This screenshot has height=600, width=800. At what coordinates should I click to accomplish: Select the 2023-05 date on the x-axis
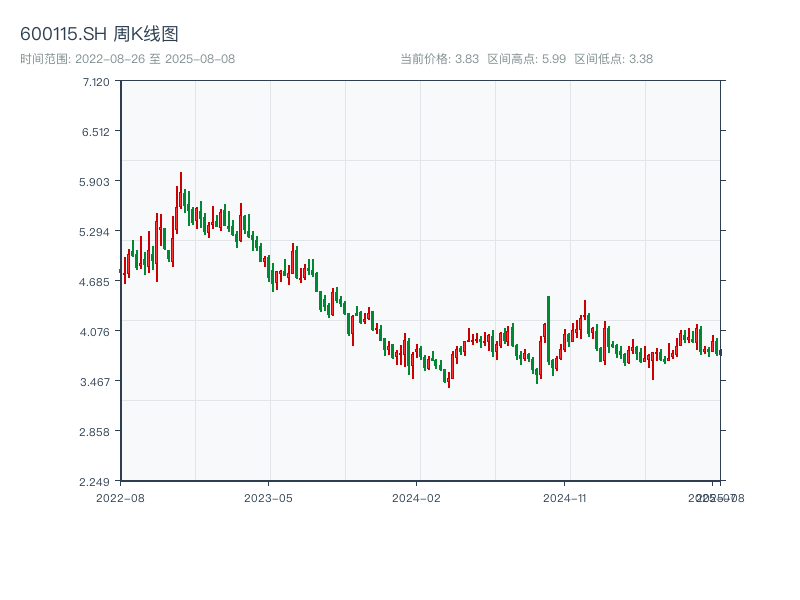point(268,497)
